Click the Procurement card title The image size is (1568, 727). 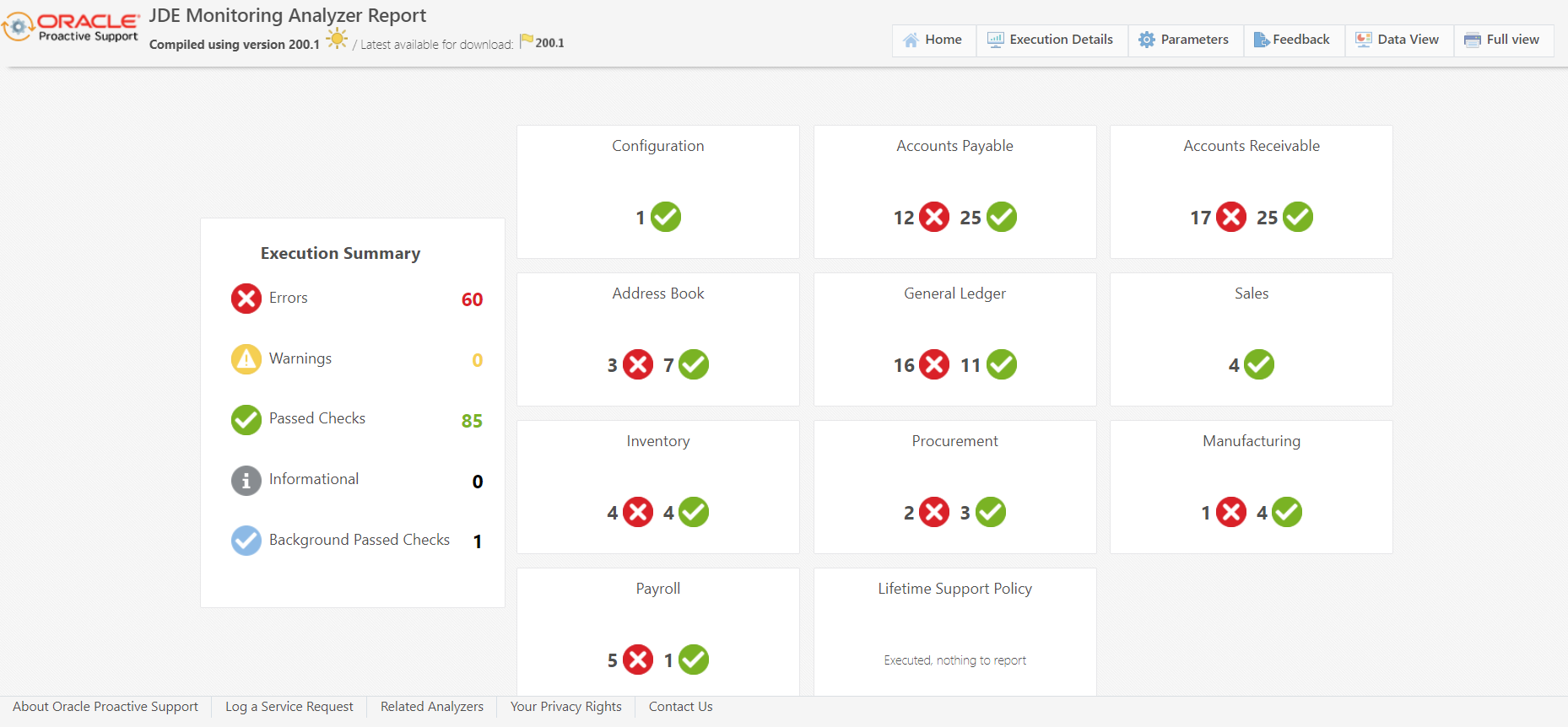[x=955, y=441]
